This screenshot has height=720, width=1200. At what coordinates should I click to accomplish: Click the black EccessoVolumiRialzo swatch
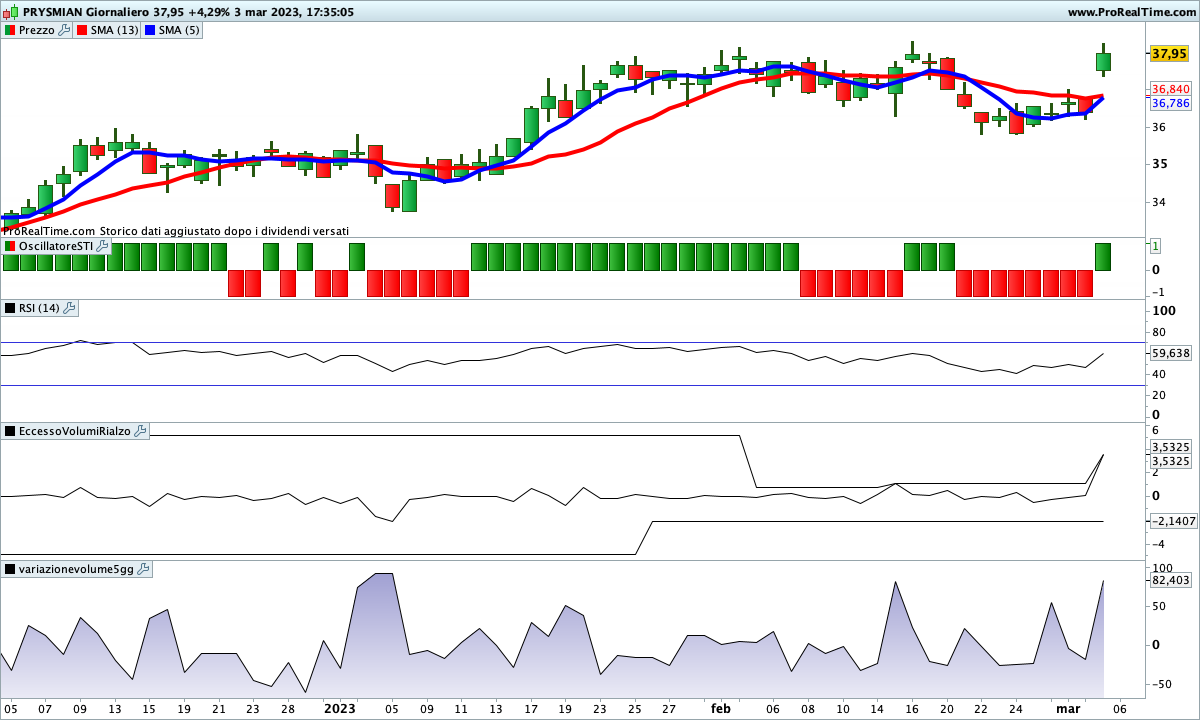click(x=10, y=431)
